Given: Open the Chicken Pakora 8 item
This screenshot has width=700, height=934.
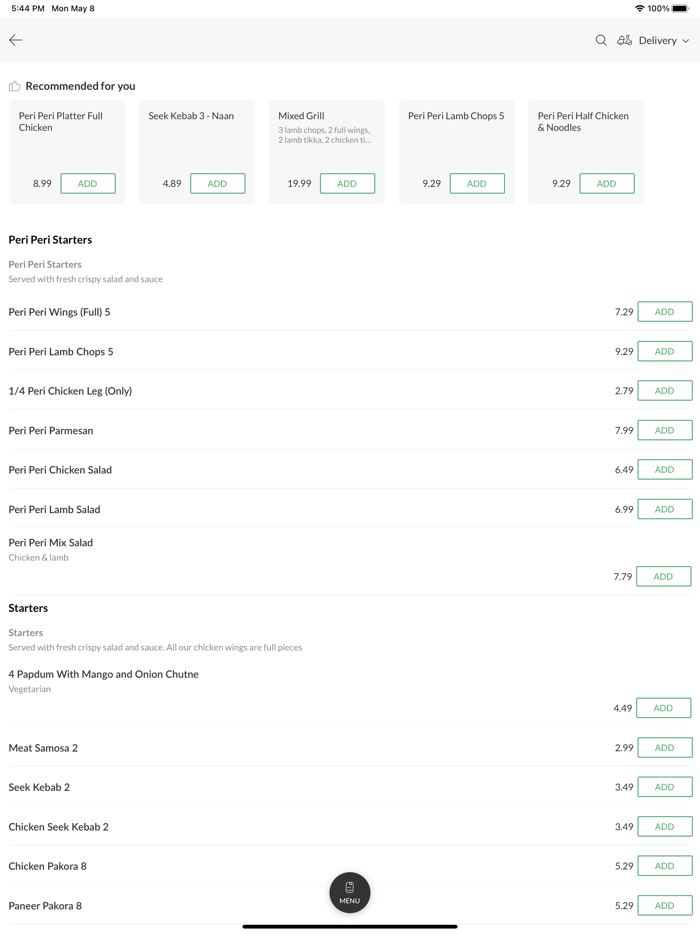Looking at the screenshot, I should pos(48,866).
